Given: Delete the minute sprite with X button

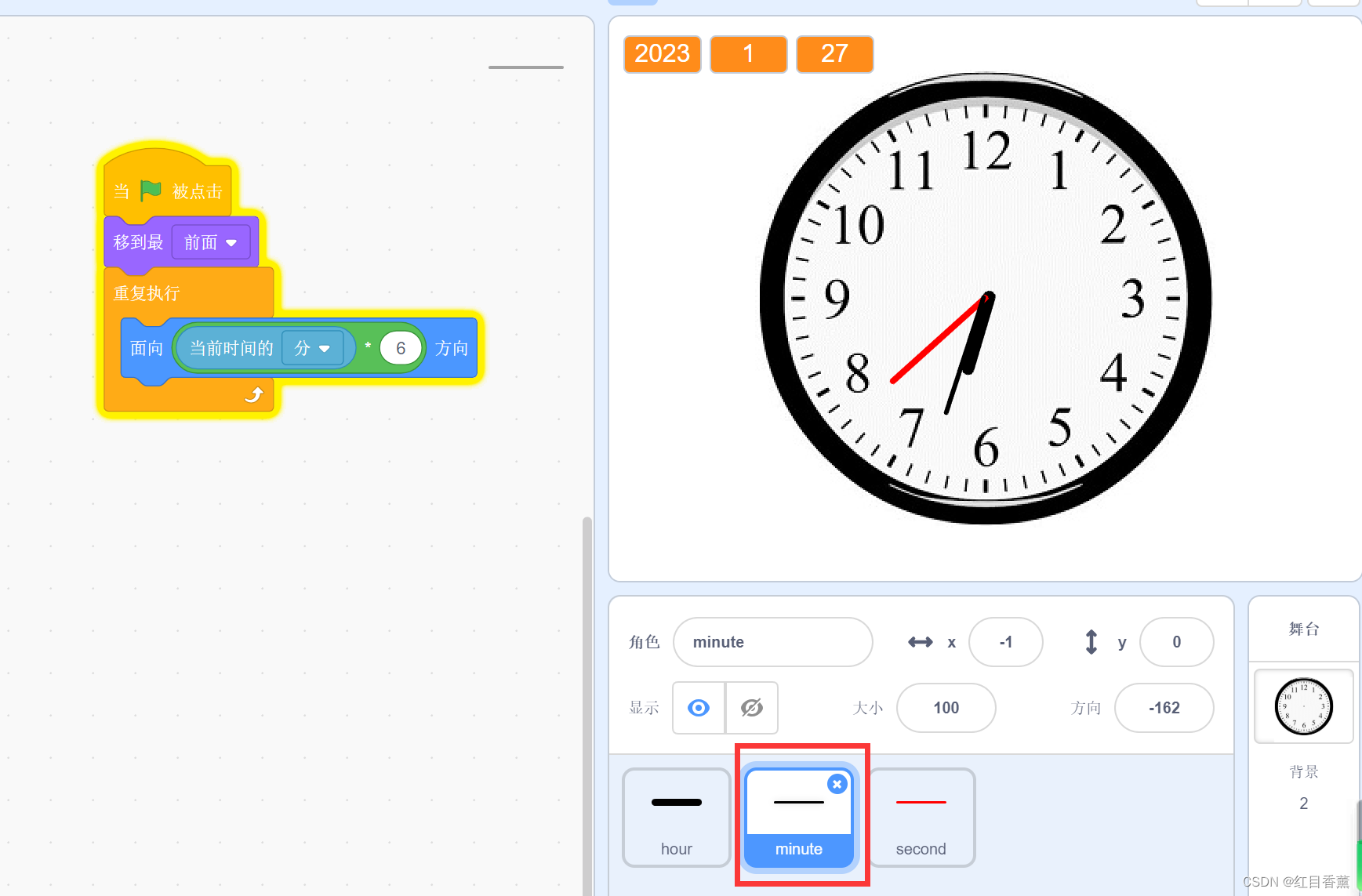Looking at the screenshot, I should tap(837, 784).
